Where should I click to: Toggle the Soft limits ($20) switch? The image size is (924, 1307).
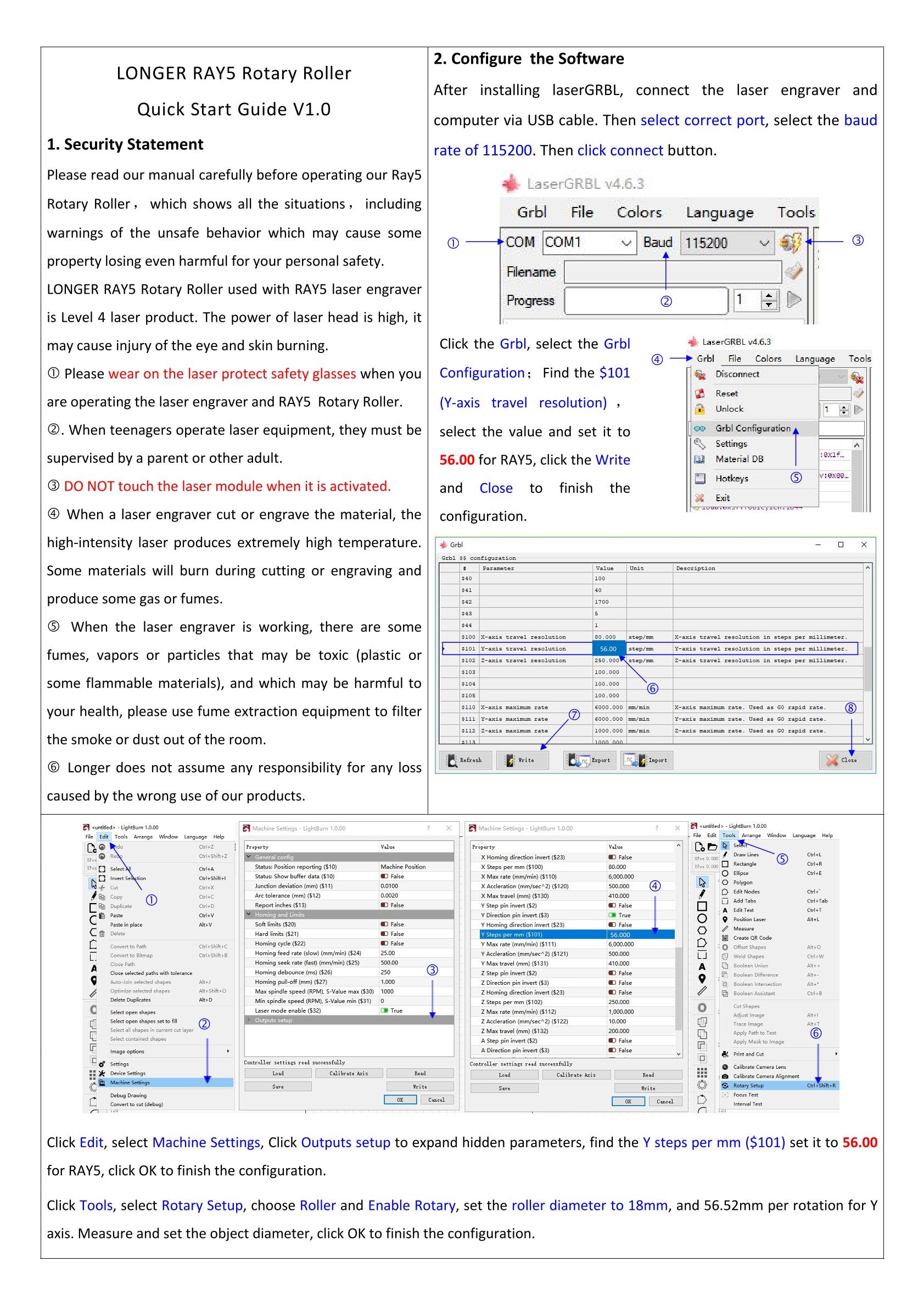384,924
